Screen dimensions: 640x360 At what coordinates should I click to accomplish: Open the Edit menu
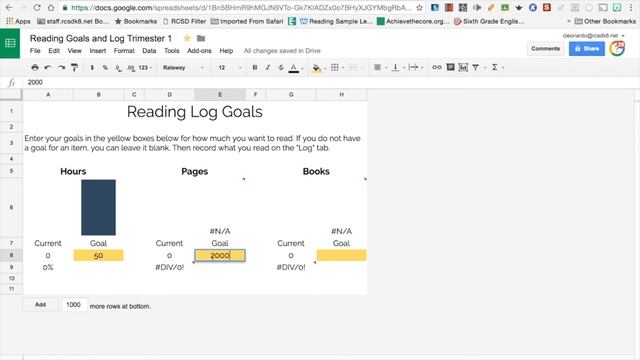tap(54, 51)
